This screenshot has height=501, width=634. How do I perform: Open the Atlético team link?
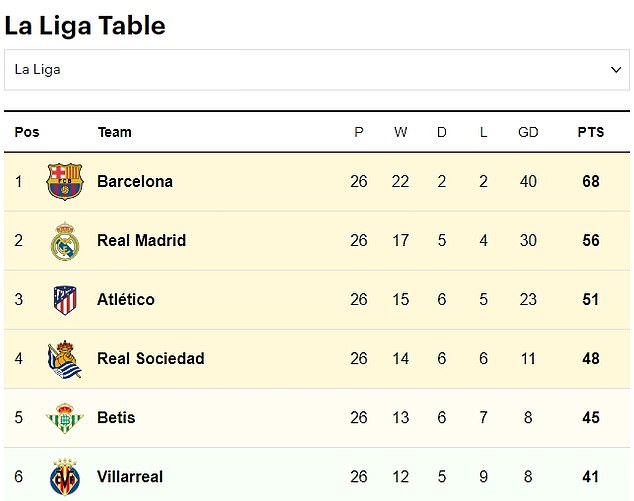coord(126,300)
